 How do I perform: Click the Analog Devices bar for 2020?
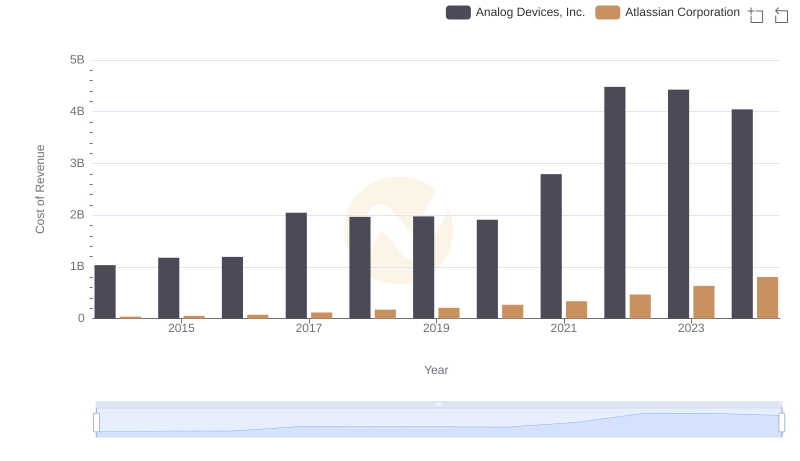coord(487,269)
